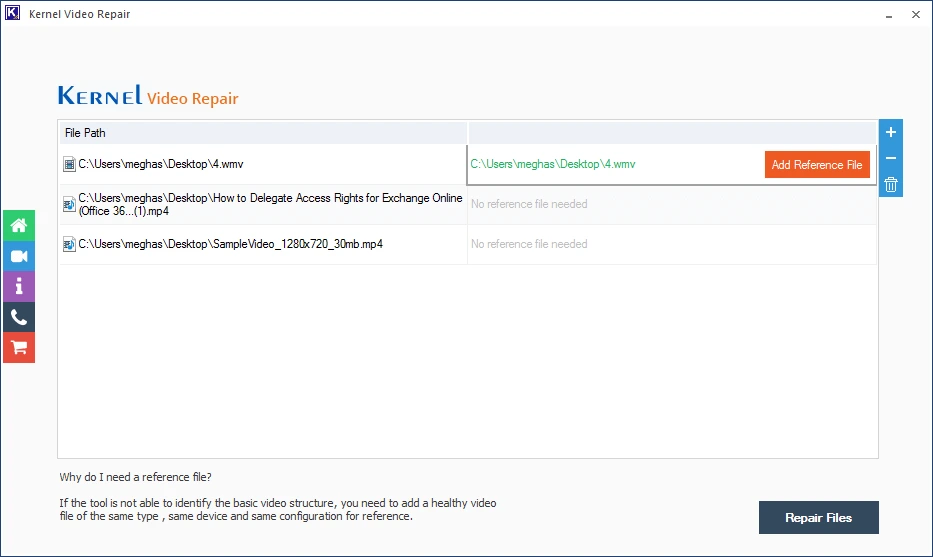Screen dimensions: 933x557
Task: Click reference cell of SampleVideo row
Action: click(670, 244)
